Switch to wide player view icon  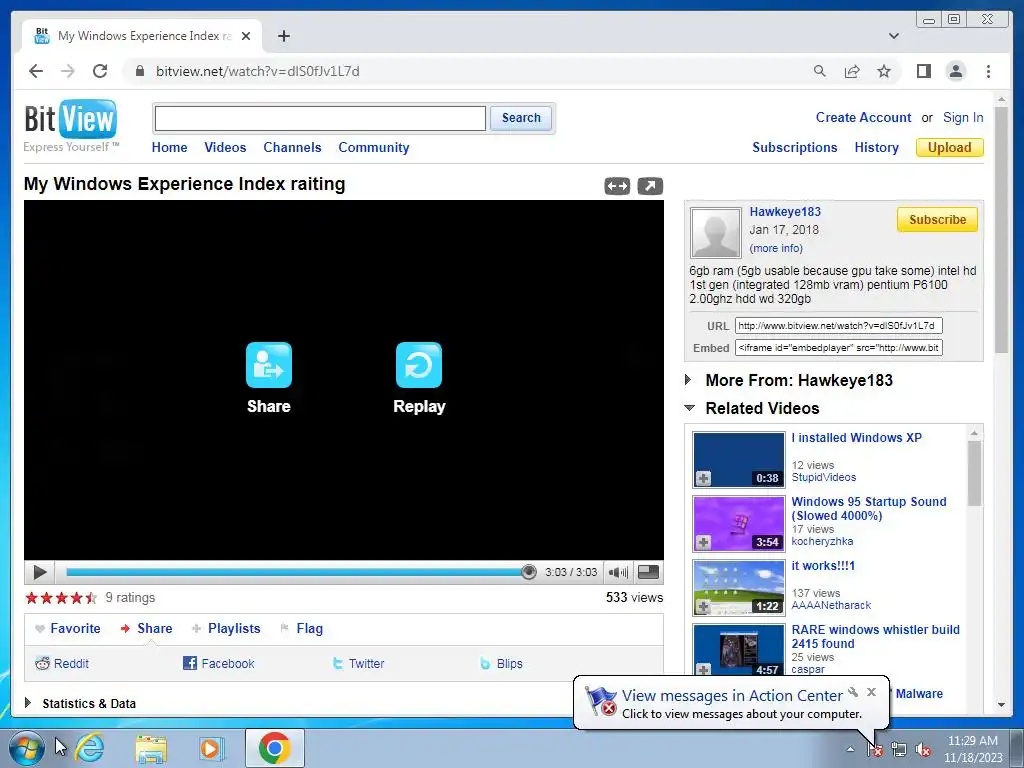(x=617, y=186)
